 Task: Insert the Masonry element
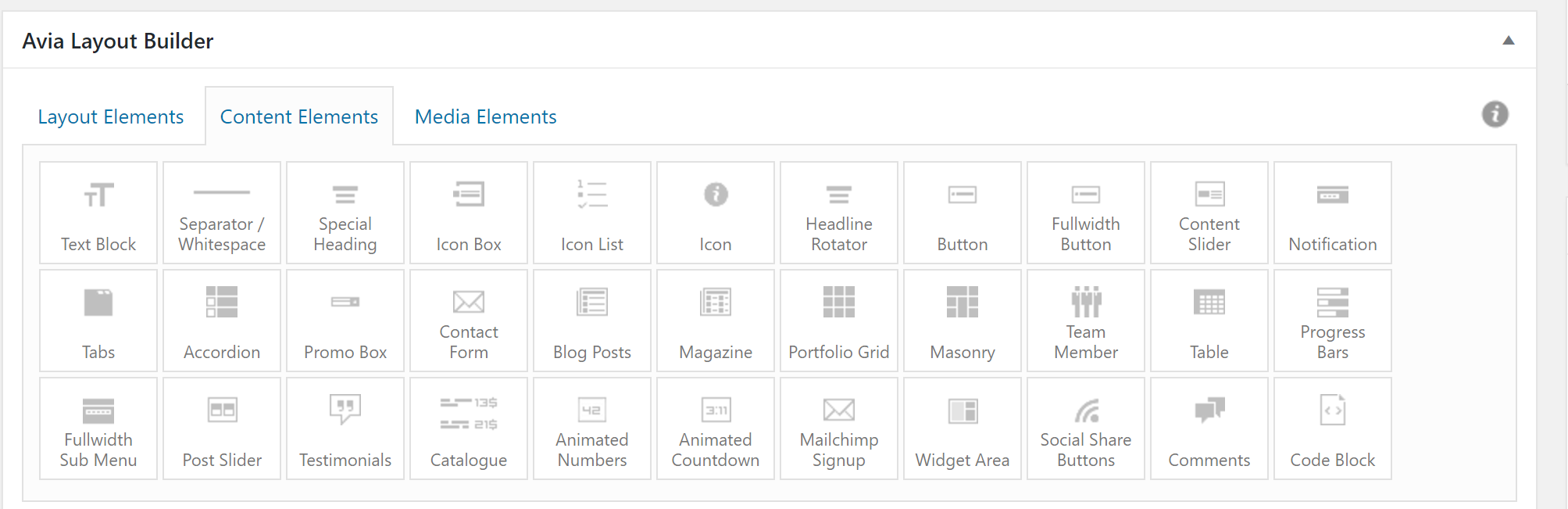pyautogui.click(x=963, y=321)
